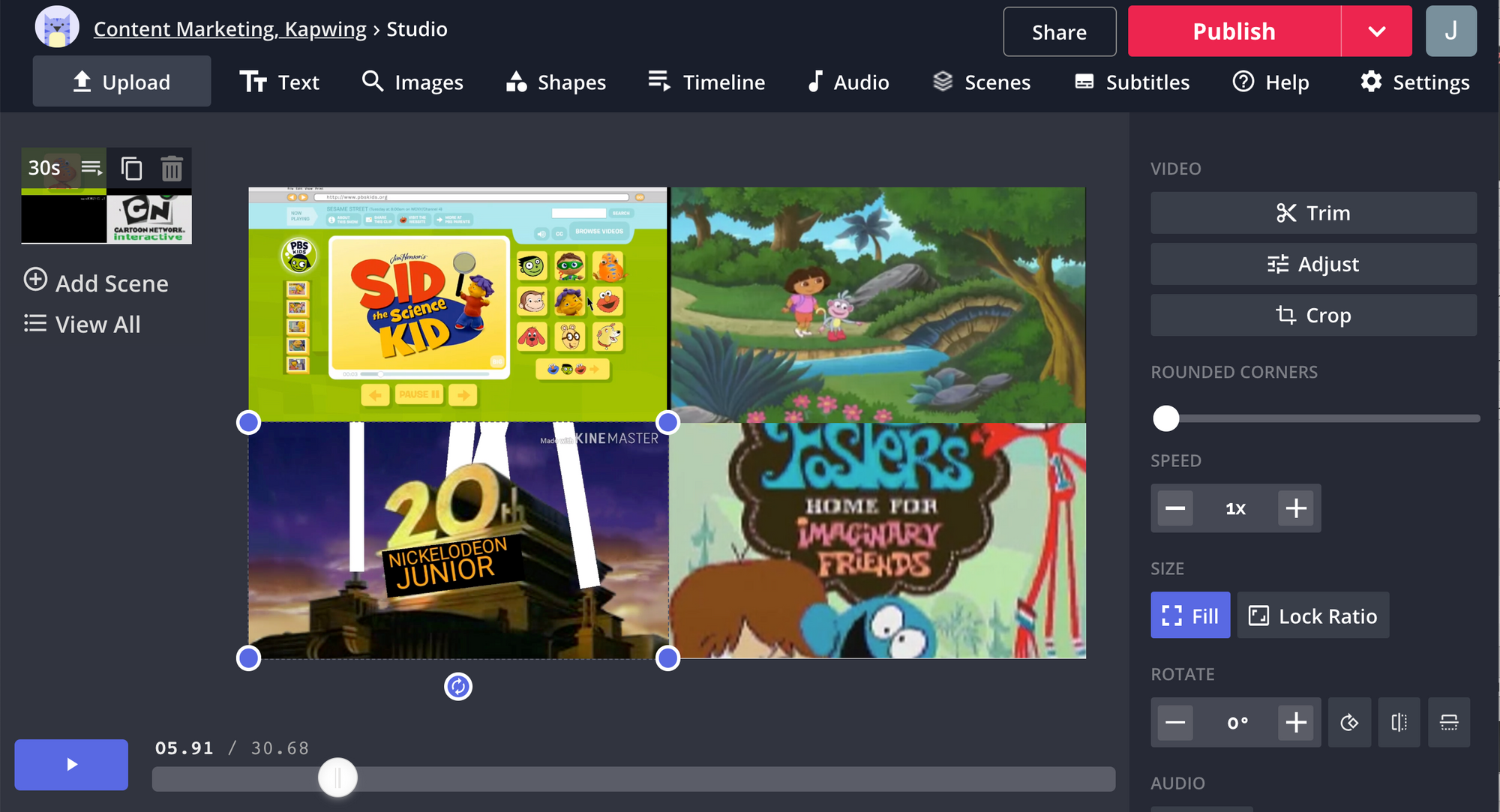Click the Publish button
The image size is (1500, 812).
[1234, 30]
